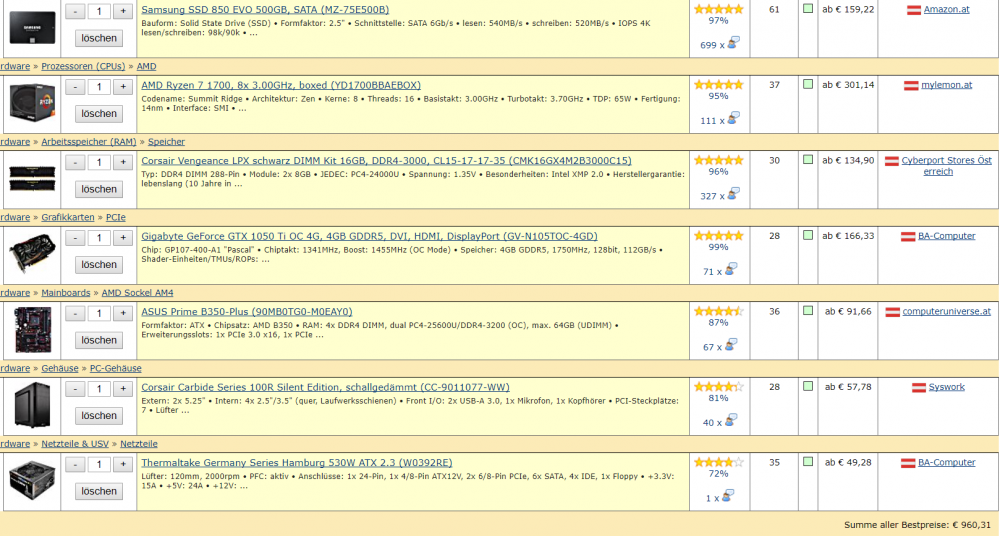Screen dimensions: 1000x536
Task: Decrease quantity of Gigabyte GTX 1050 Ti
Action: 75,238
